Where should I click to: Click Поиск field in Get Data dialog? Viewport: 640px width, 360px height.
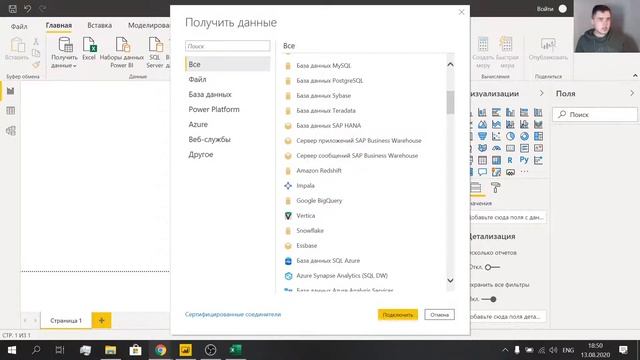(x=227, y=46)
